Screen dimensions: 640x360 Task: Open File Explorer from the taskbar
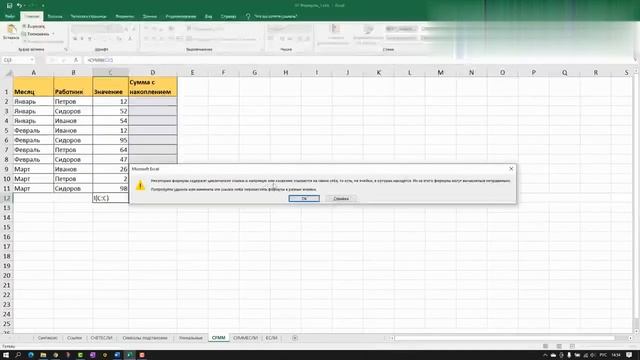tap(43, 355)
